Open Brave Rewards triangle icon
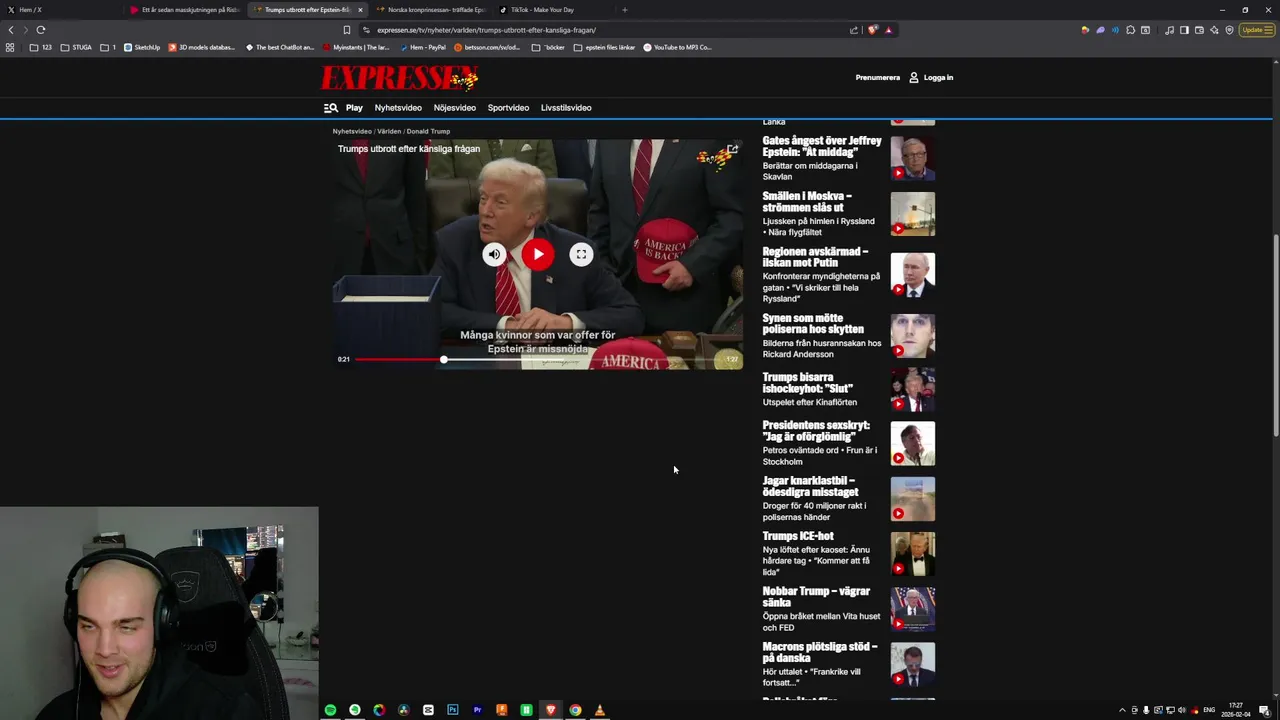This screenshot has width=1280, height=720. (888, 30)
